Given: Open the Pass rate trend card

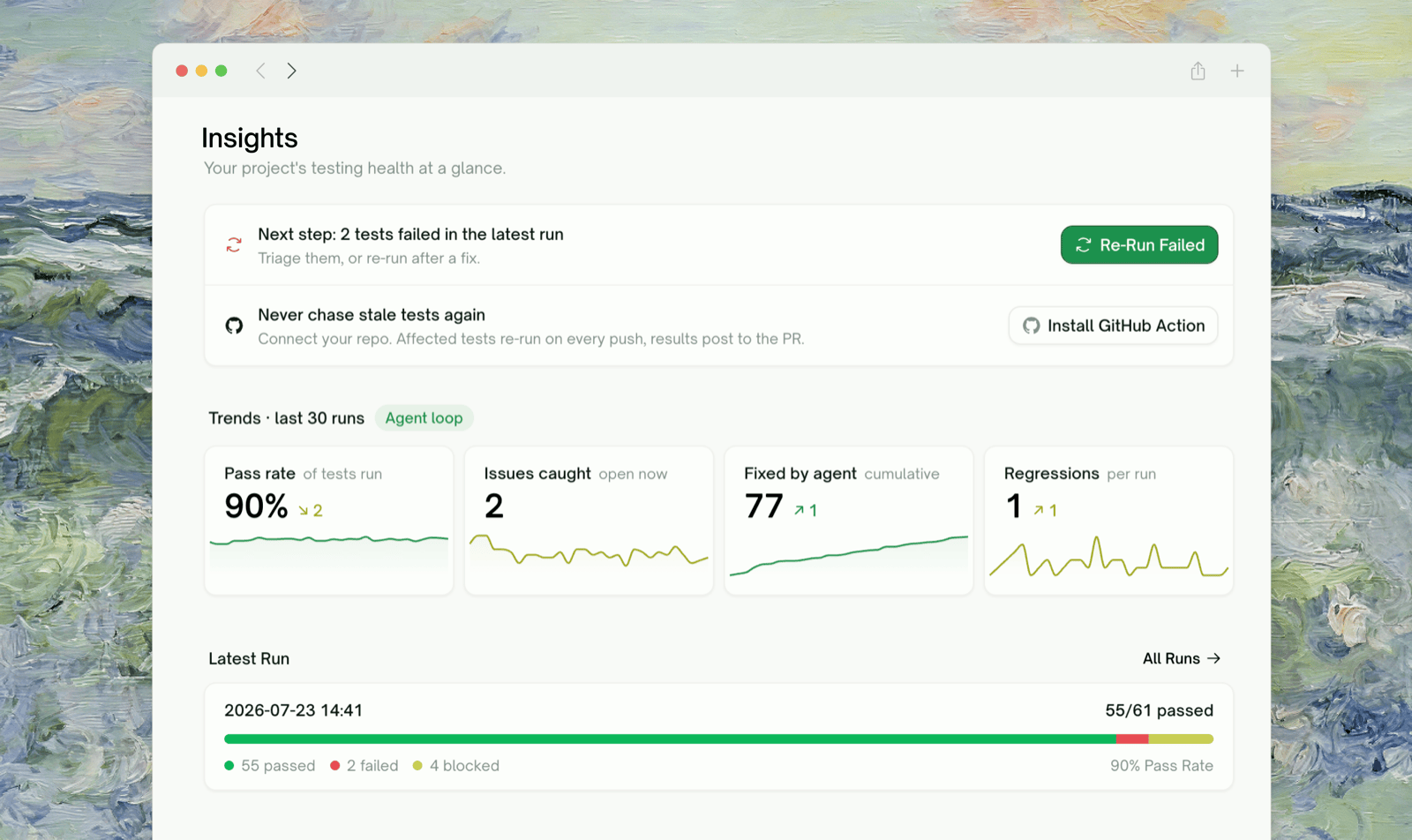Looking at the screenshot, I should pos(329,521).
